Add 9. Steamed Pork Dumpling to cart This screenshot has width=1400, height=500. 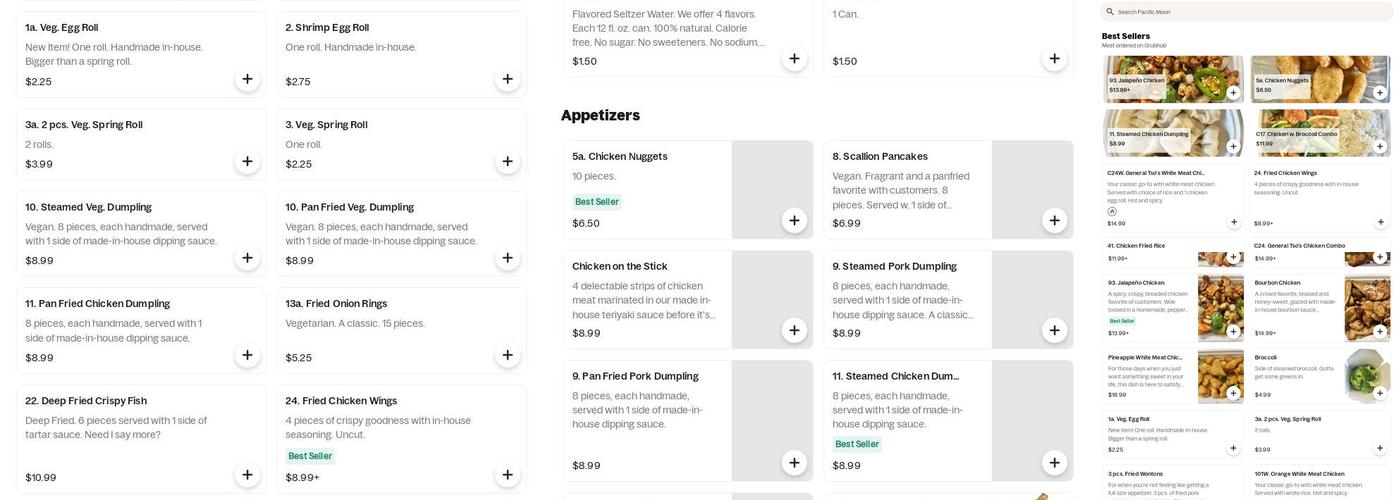[1054, 330]
